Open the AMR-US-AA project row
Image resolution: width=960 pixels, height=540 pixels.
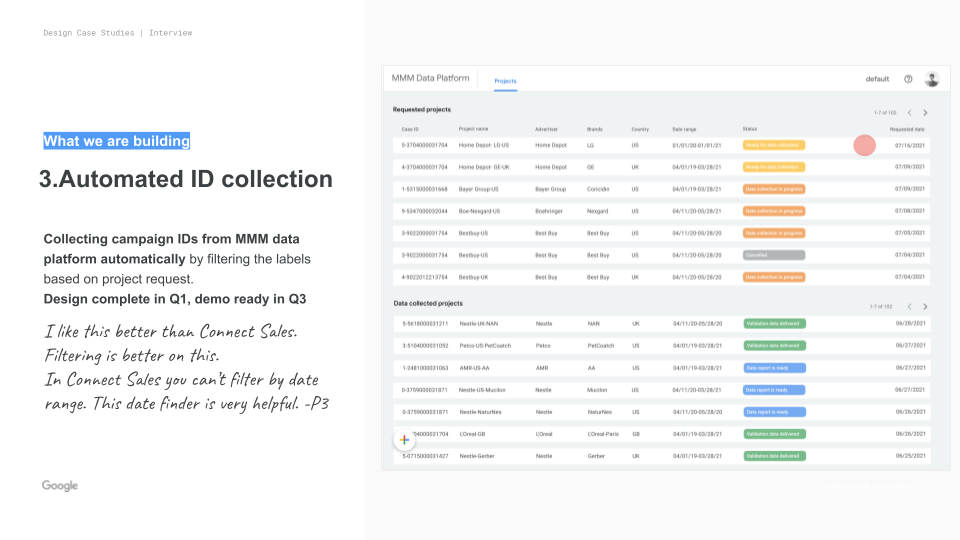coord(661,368)
